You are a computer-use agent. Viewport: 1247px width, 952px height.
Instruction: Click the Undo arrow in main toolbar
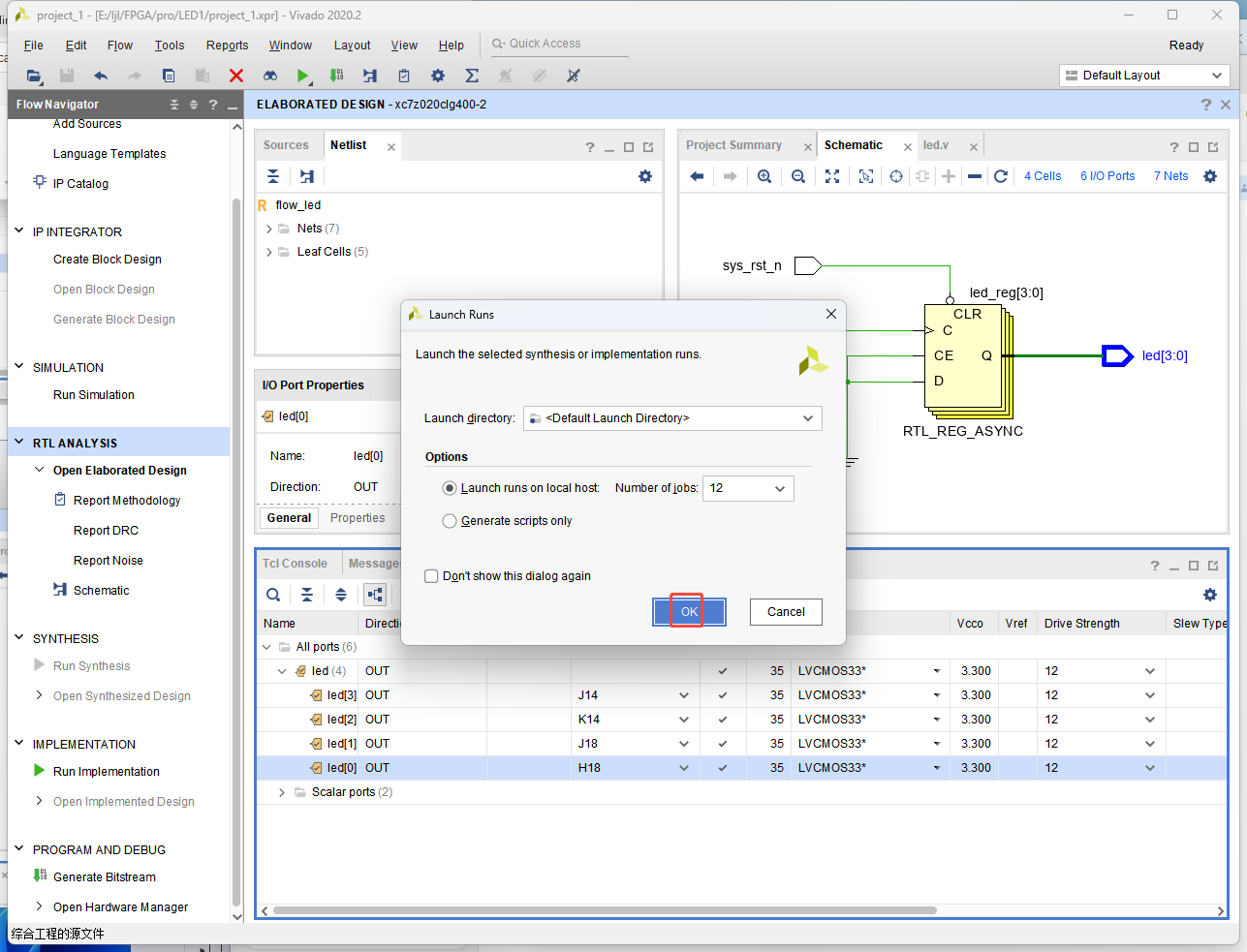(x=101, y=76)
